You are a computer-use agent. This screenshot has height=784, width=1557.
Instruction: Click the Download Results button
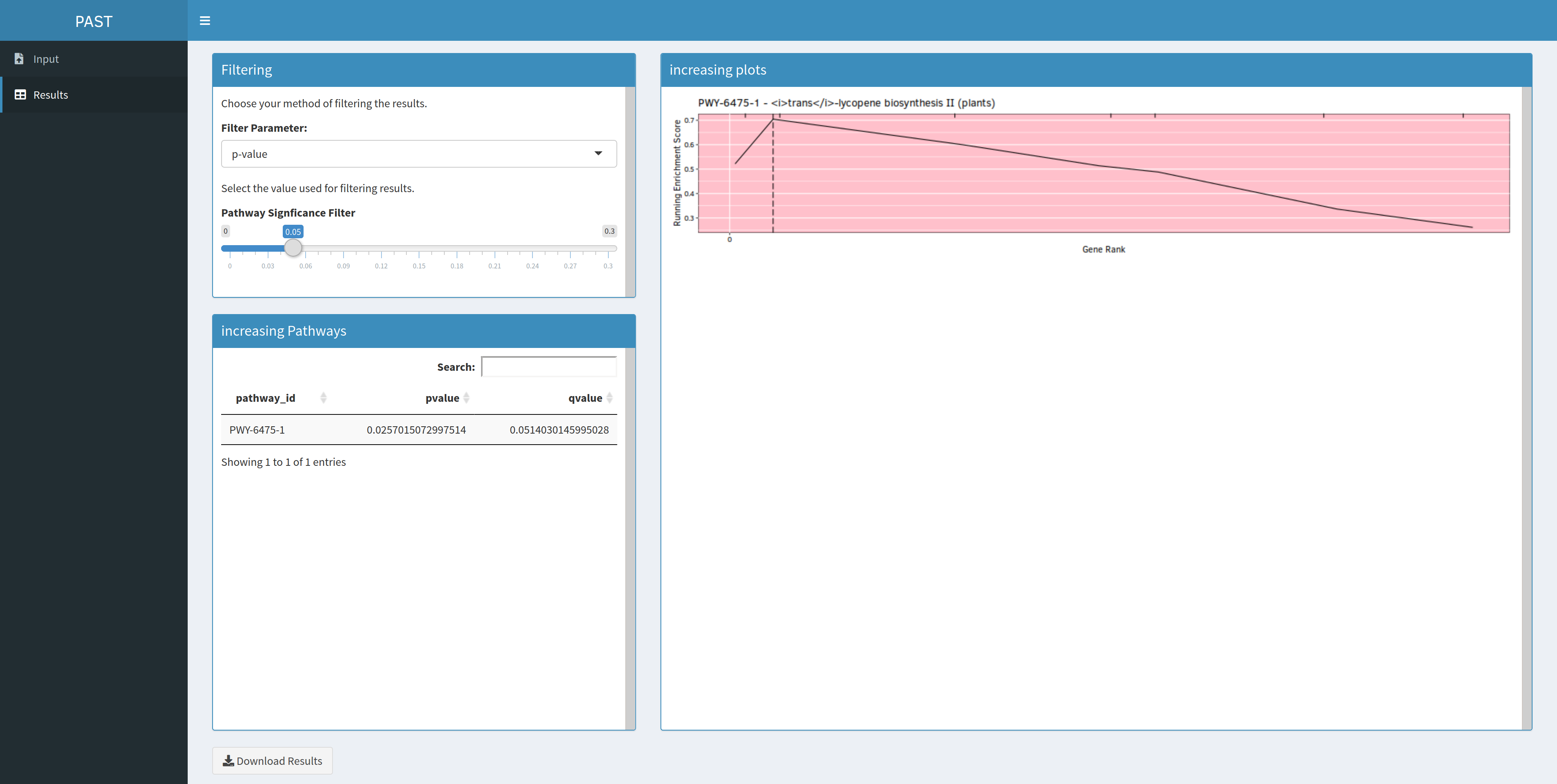pos(272,760)
